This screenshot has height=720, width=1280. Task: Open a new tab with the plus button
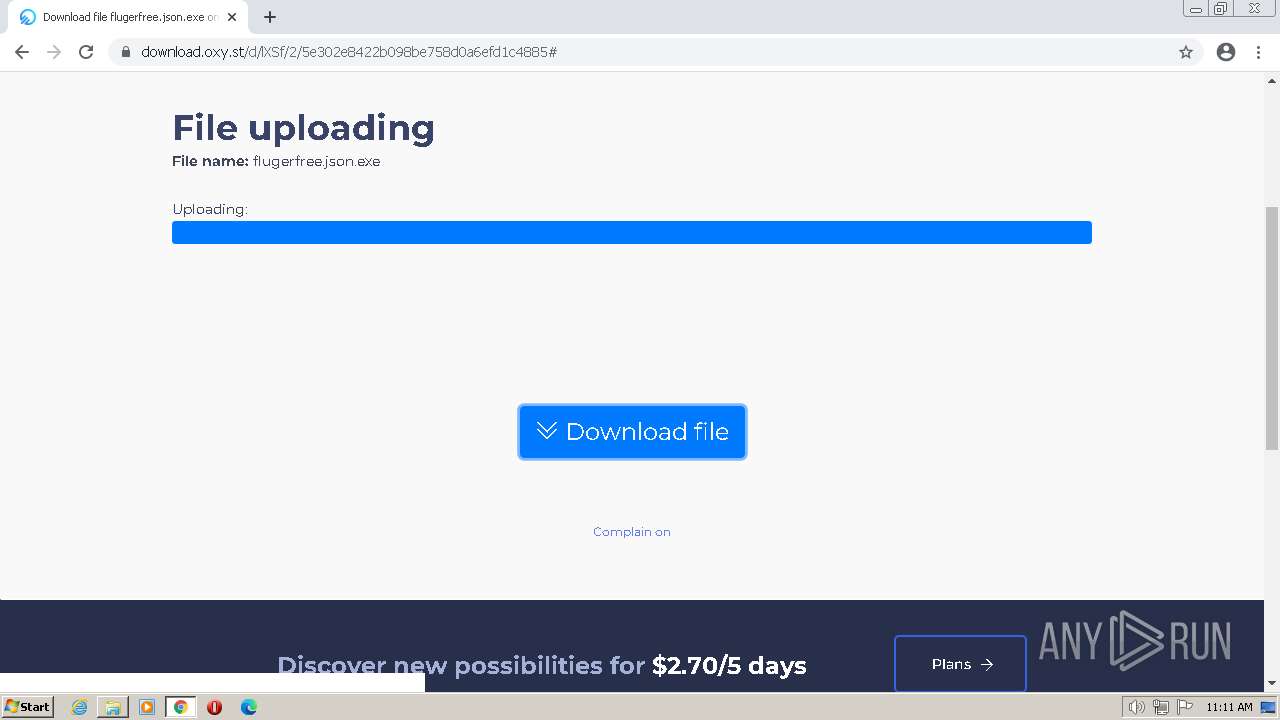[270, 17]
